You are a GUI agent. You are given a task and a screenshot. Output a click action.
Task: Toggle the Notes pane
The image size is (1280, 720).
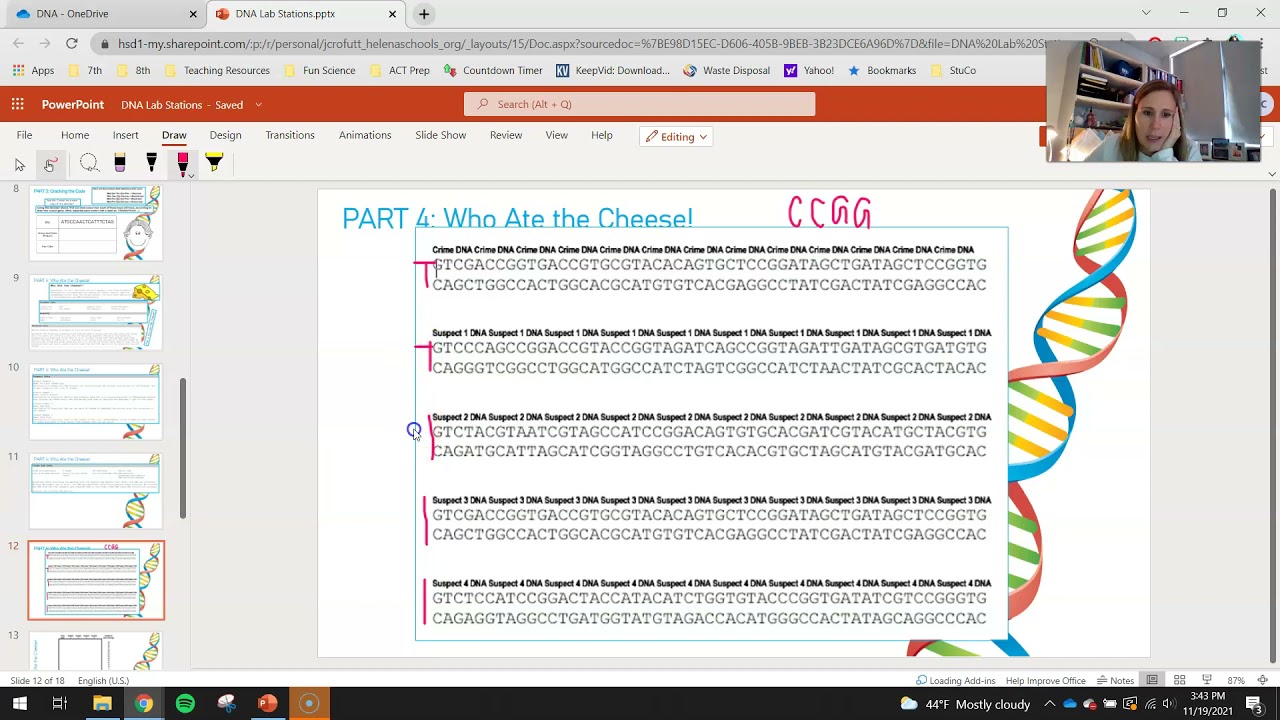tap(1115, 680)
